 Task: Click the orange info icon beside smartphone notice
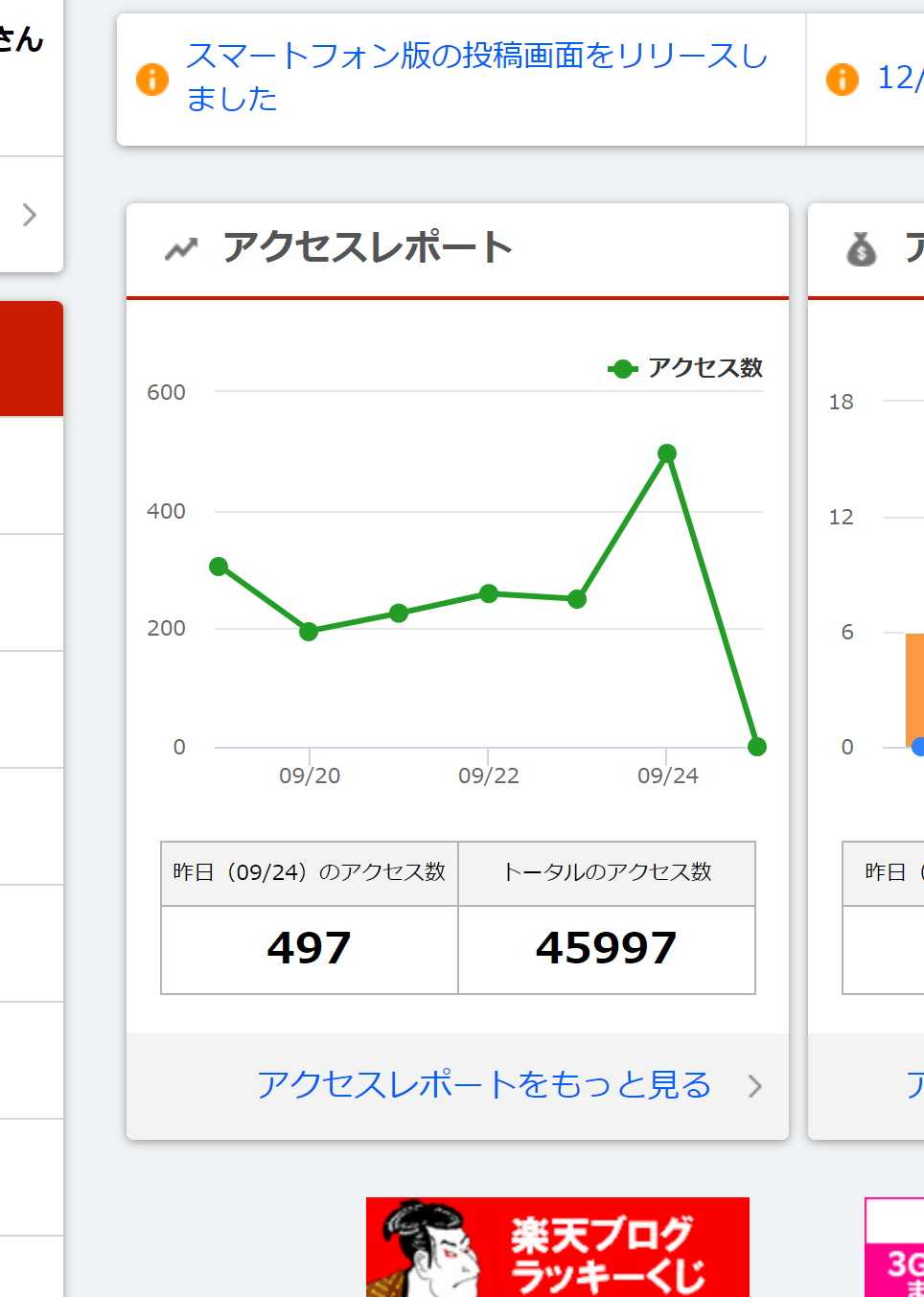click(x=152, y=80)
